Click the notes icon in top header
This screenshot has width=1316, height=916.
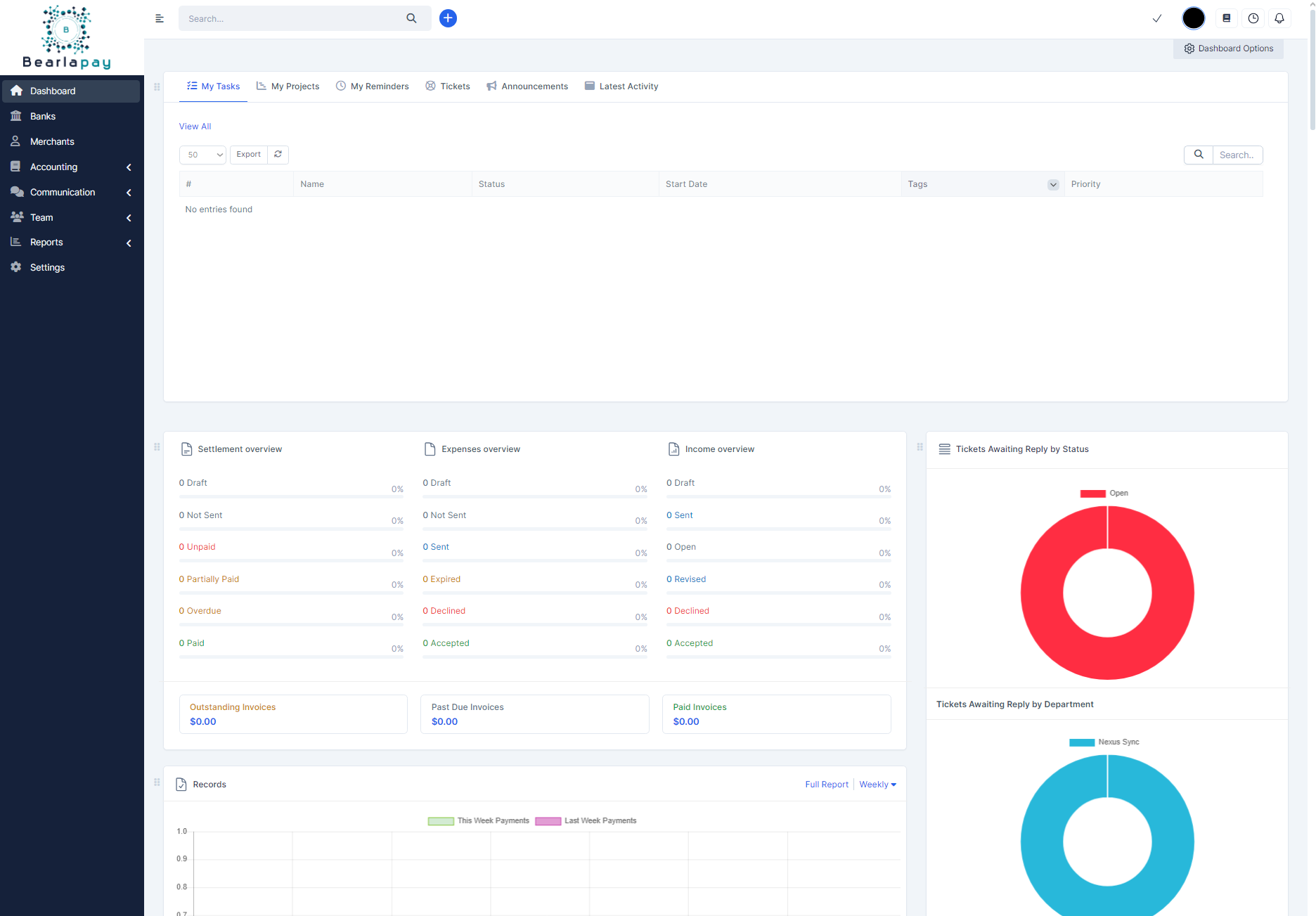coord(1227,18)
